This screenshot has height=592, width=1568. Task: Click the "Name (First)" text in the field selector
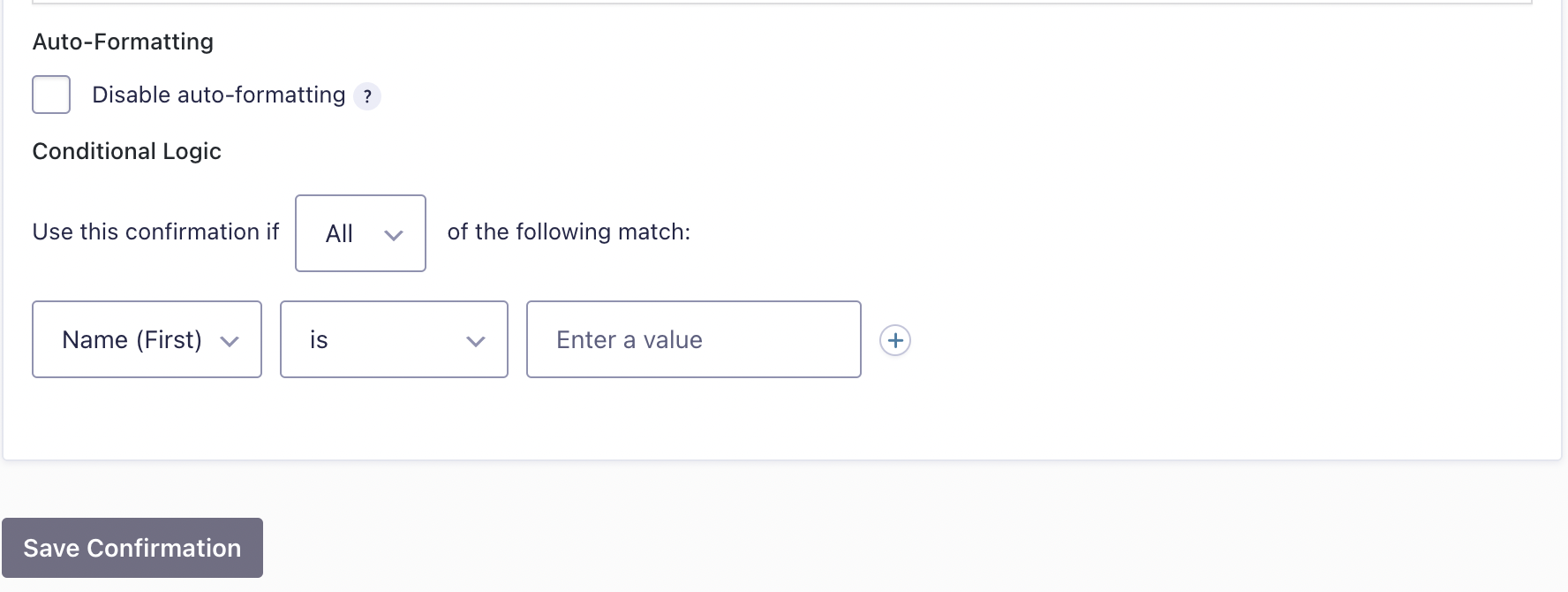132,340
